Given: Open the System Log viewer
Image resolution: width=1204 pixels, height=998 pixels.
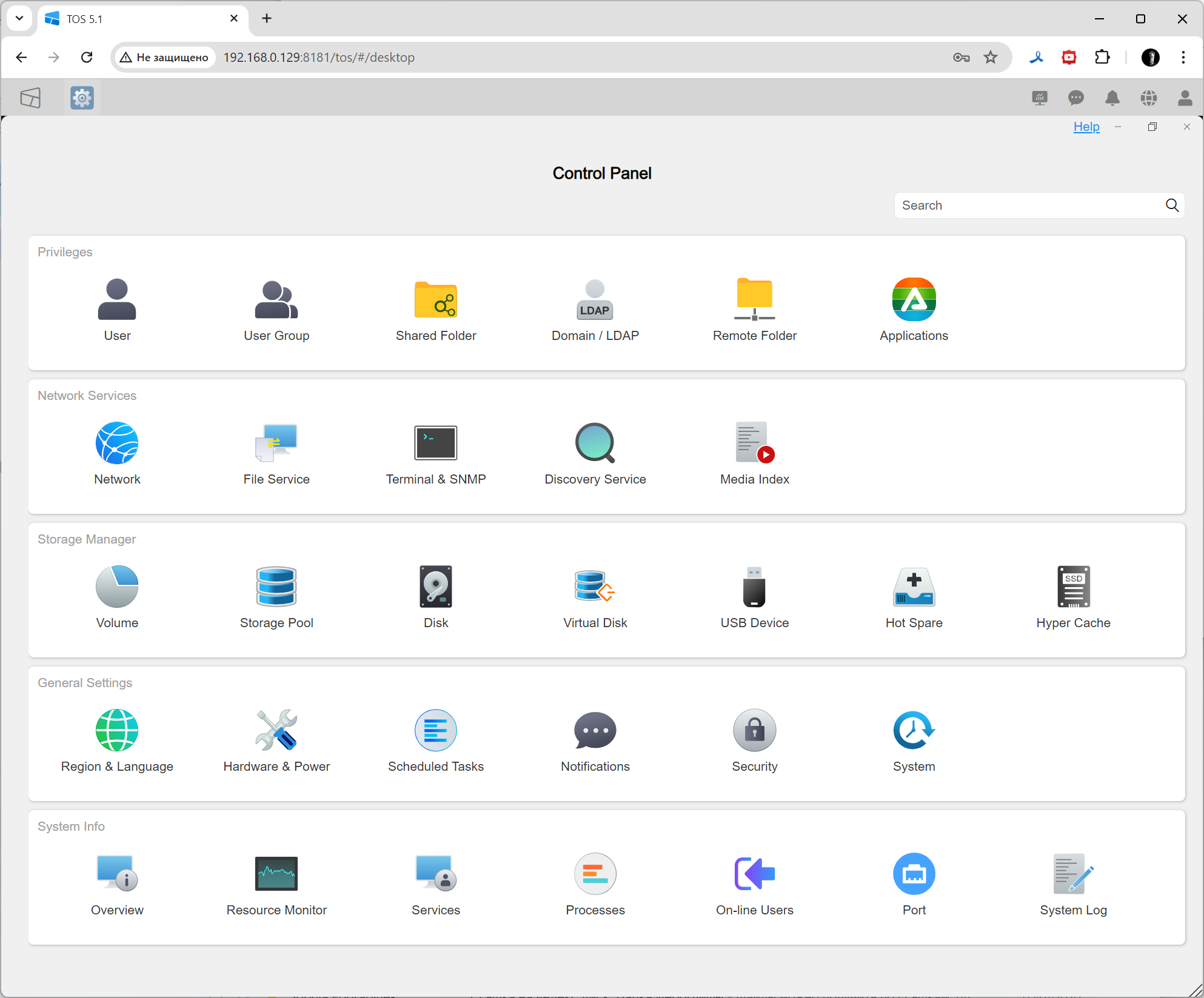Looking at the screenshot, I should pyautogui.click(x=1073, y=883).
